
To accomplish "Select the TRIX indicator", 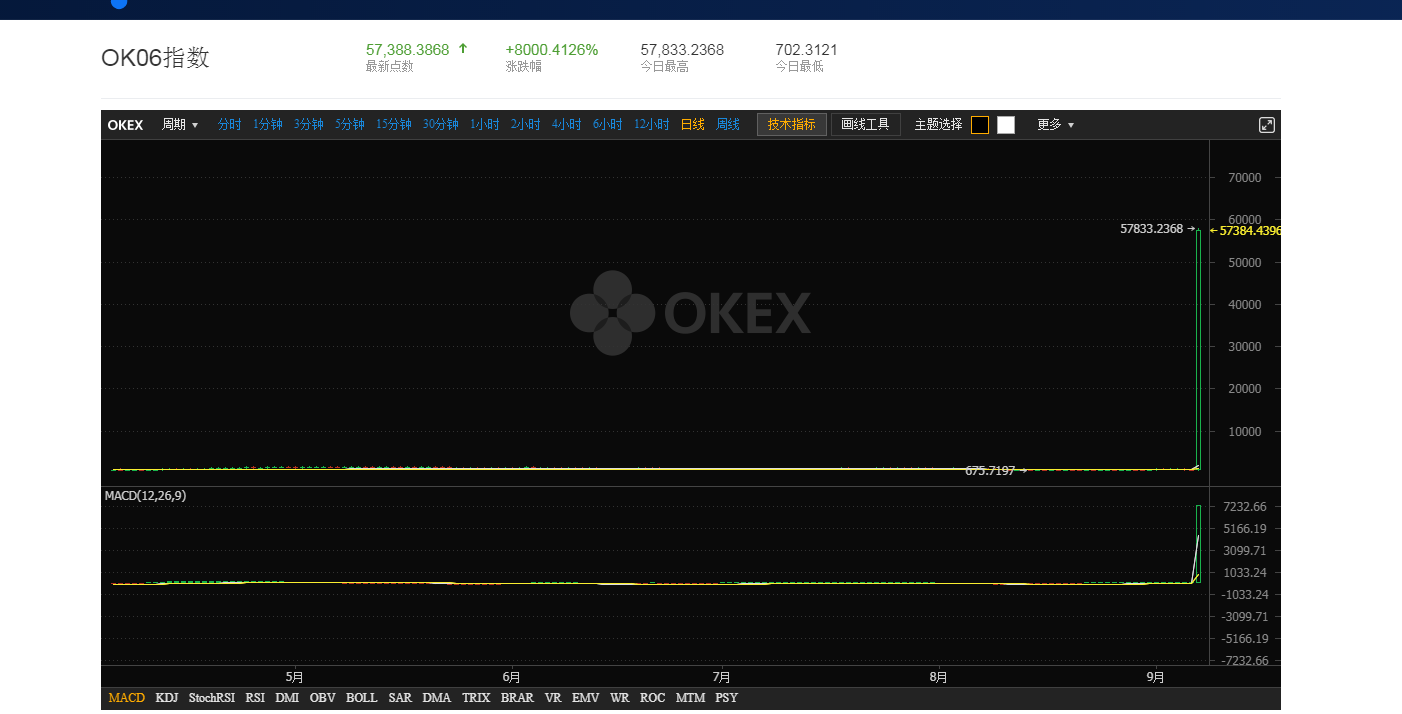I will click(476, 698).
